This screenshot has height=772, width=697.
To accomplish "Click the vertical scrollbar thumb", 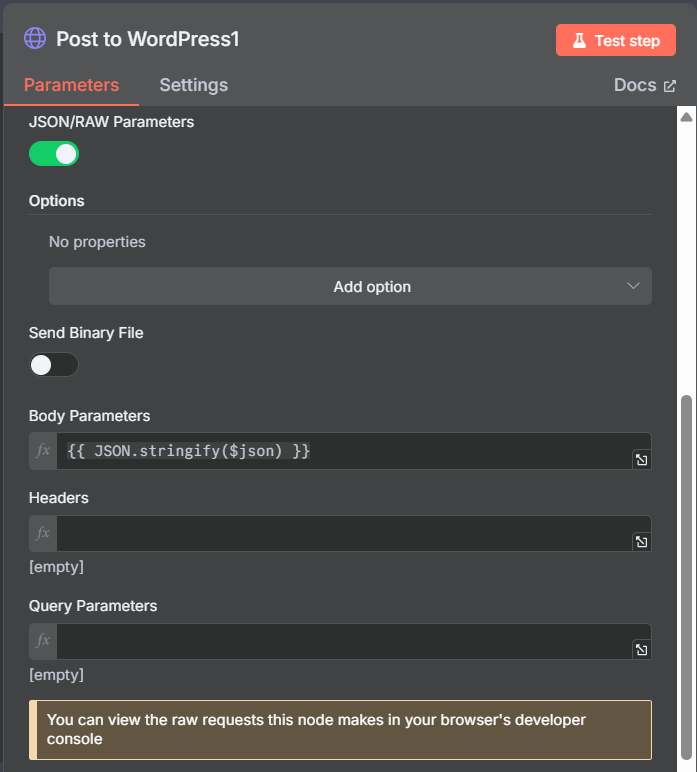I will (686, 577).
